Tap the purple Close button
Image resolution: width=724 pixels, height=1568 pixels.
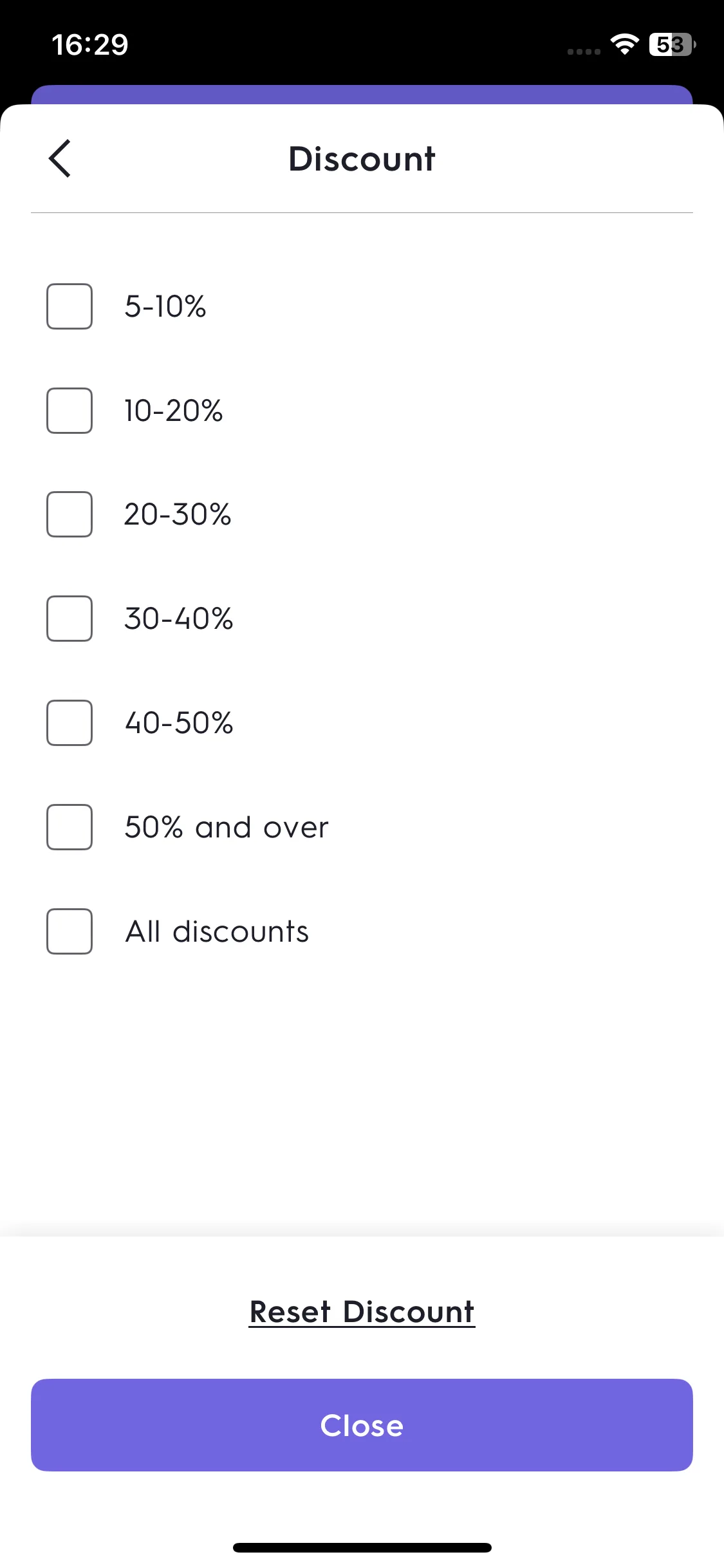coord(362,1425)
